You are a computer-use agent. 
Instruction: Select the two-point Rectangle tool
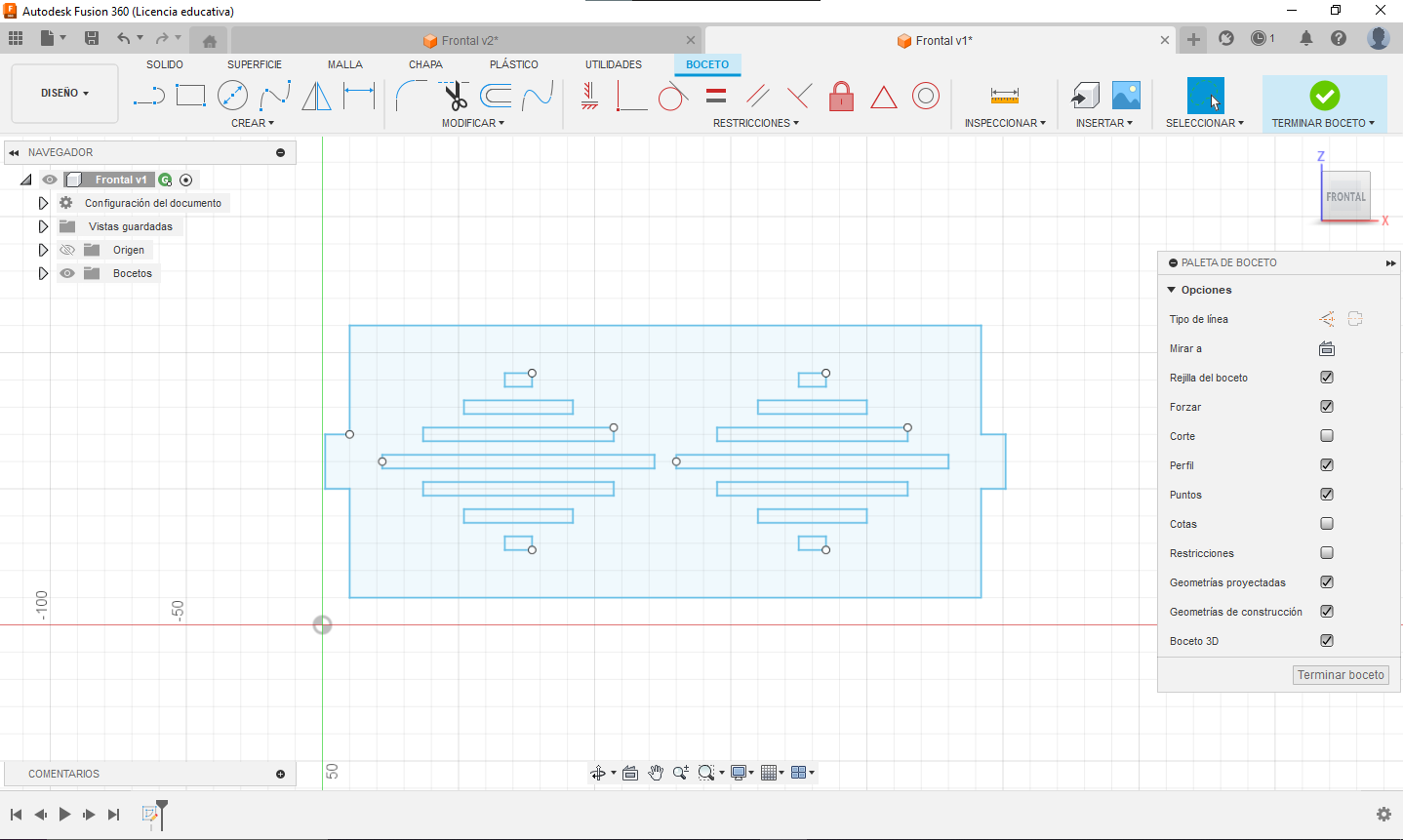pos(190,96)
